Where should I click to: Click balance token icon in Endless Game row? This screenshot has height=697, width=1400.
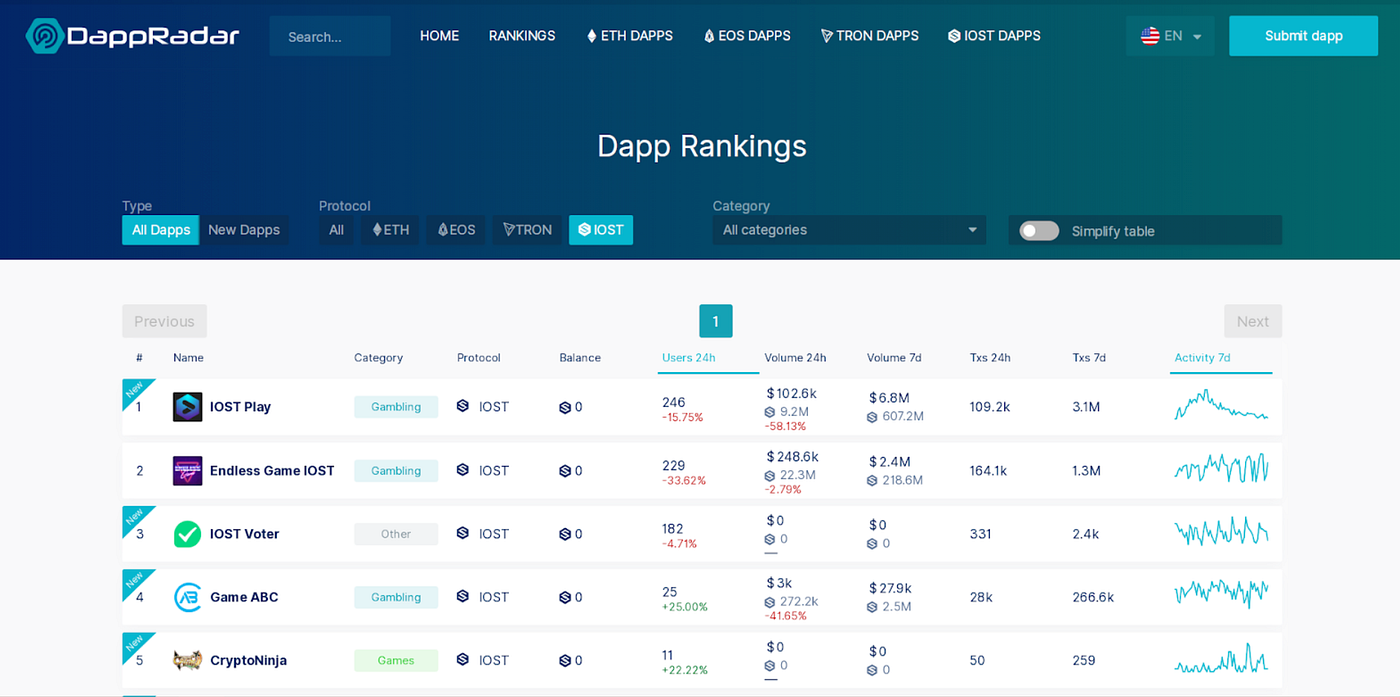[565, 471]
